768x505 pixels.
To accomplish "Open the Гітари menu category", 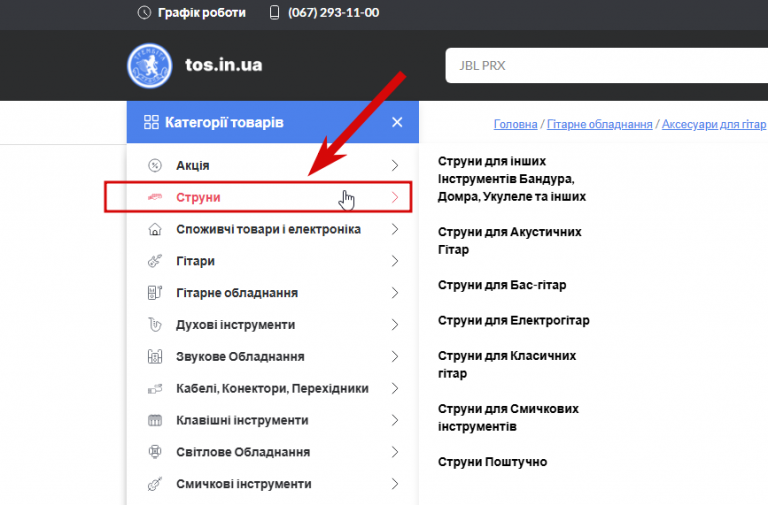I will pos(195,261).
